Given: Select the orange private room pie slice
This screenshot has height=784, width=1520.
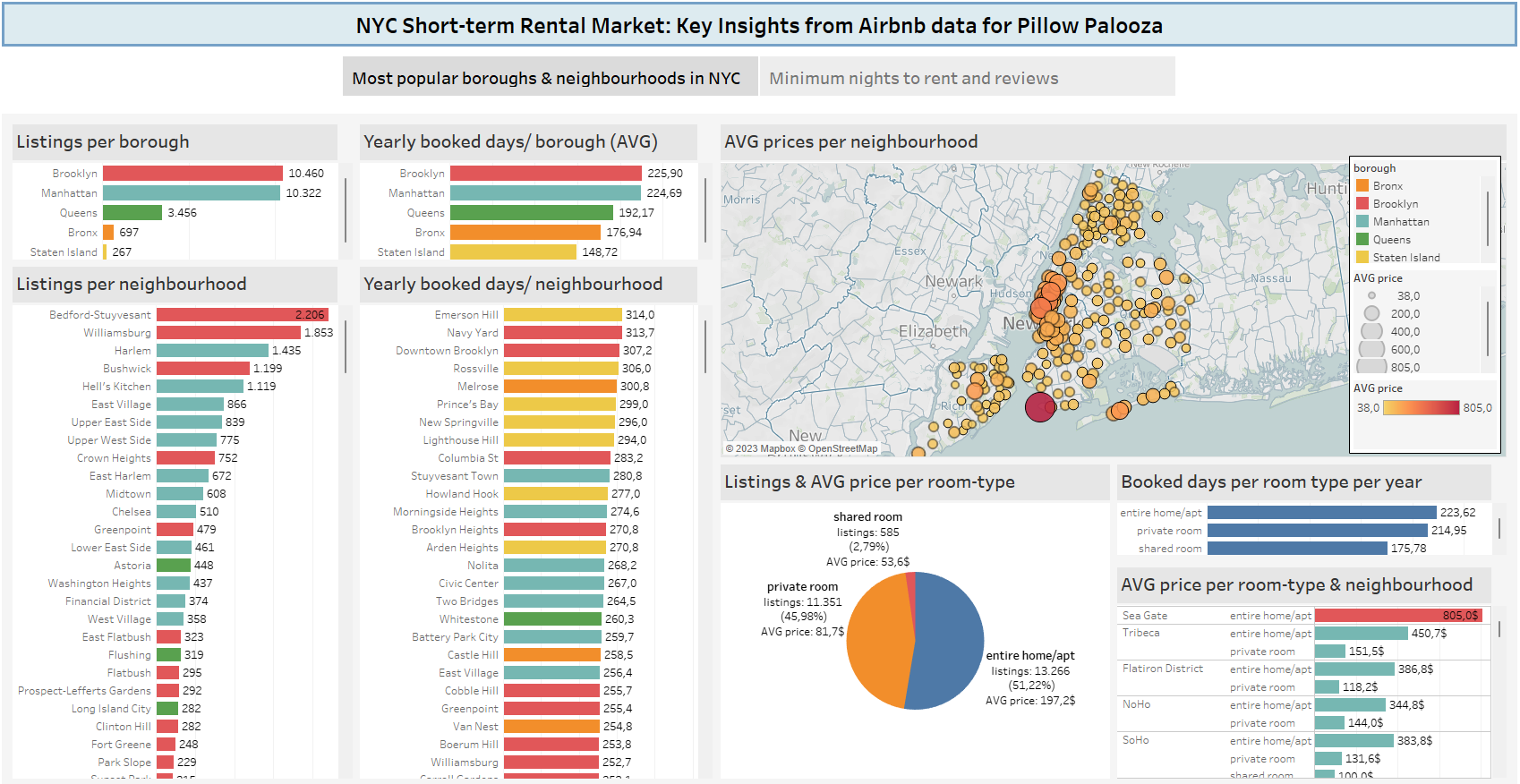Looking at the screenshot, I should coord(878,642).
